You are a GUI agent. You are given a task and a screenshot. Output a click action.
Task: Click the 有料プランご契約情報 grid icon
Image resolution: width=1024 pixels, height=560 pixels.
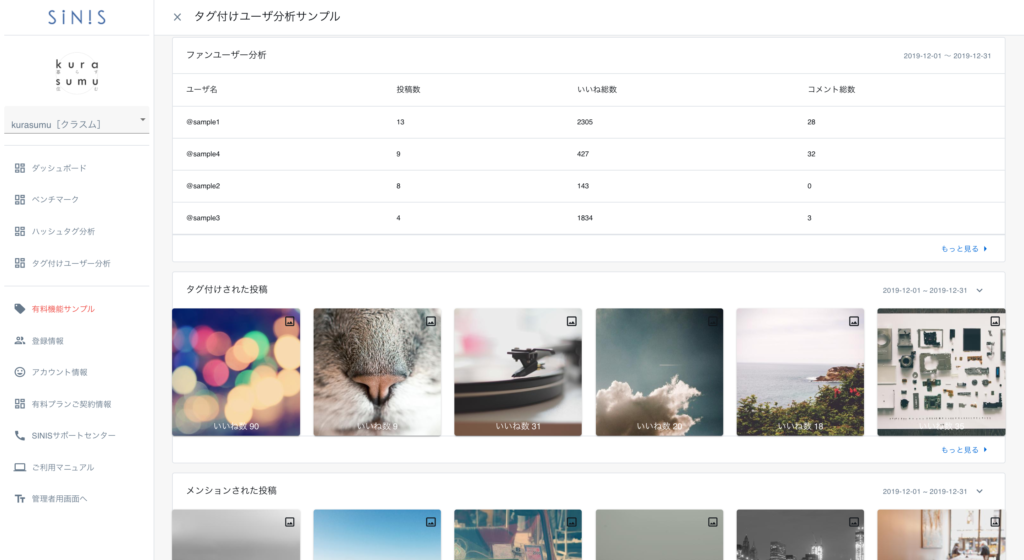tap(20, 403)
